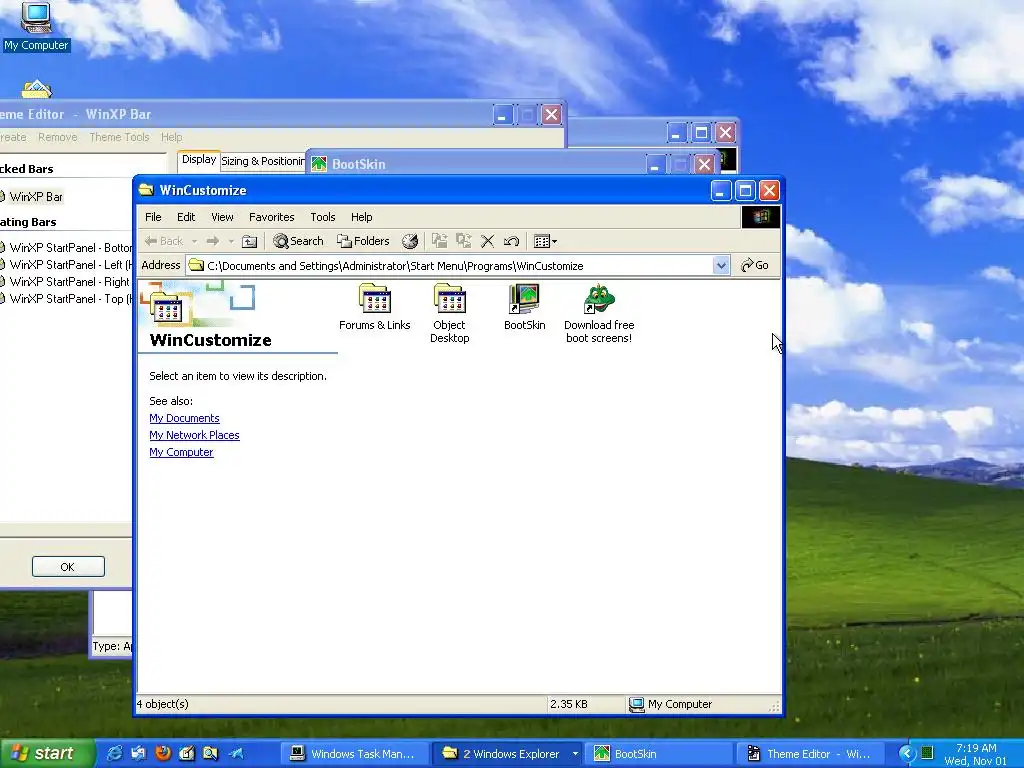Open the Views dropdown in Explorer toolbar

coord(545,242)
